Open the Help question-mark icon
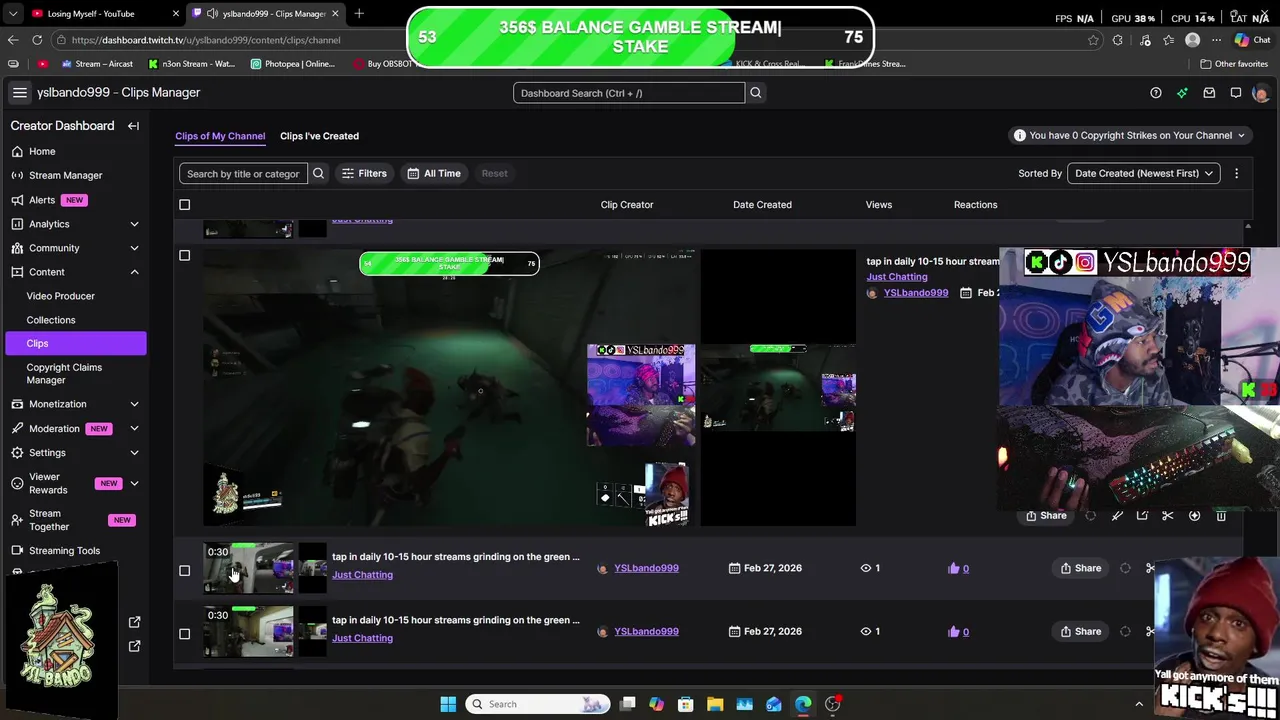1280x720 pixels. pyautogui.click(x=1156, y=93)
